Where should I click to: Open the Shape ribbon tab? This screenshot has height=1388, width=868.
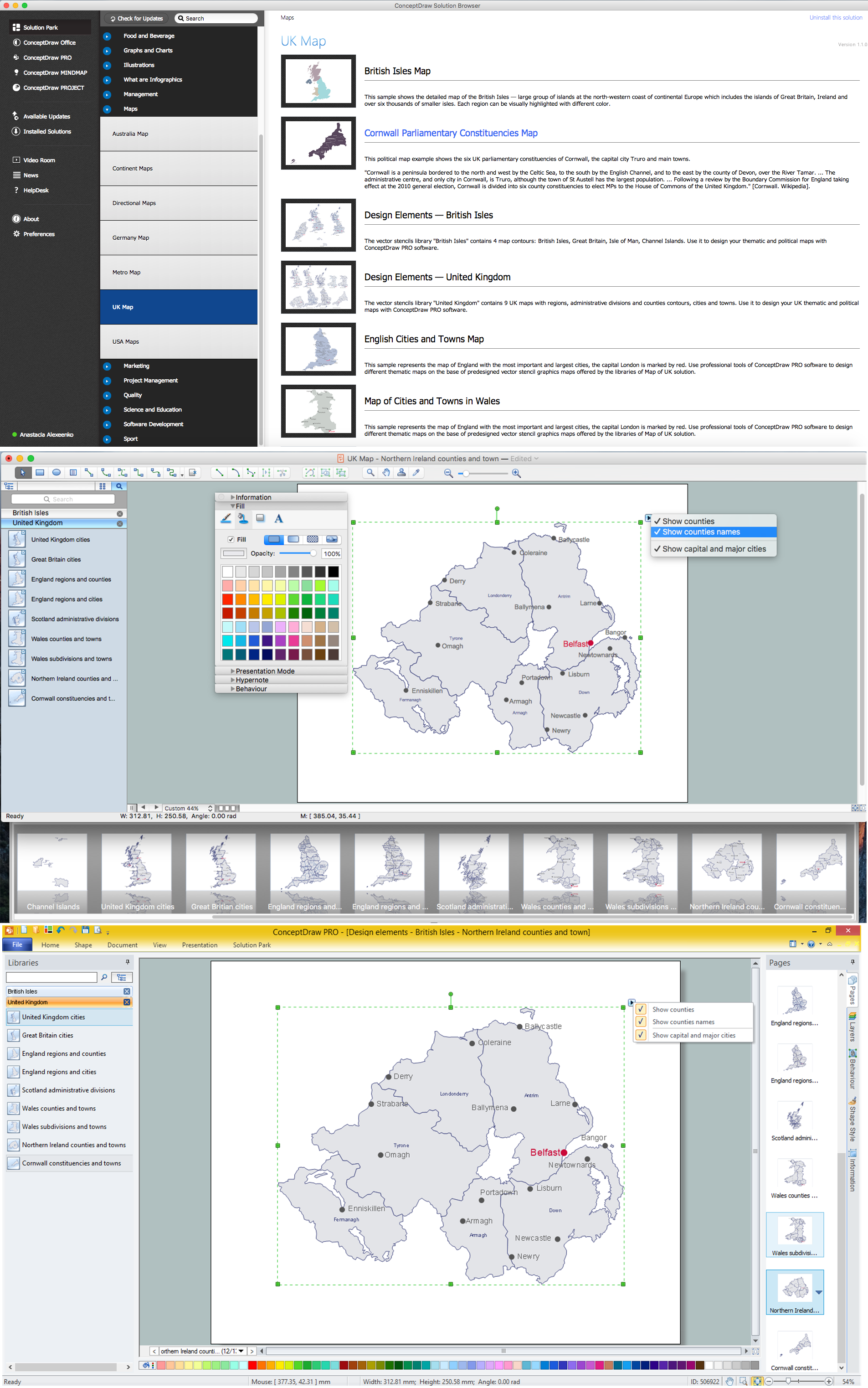[x=82, y=944]
